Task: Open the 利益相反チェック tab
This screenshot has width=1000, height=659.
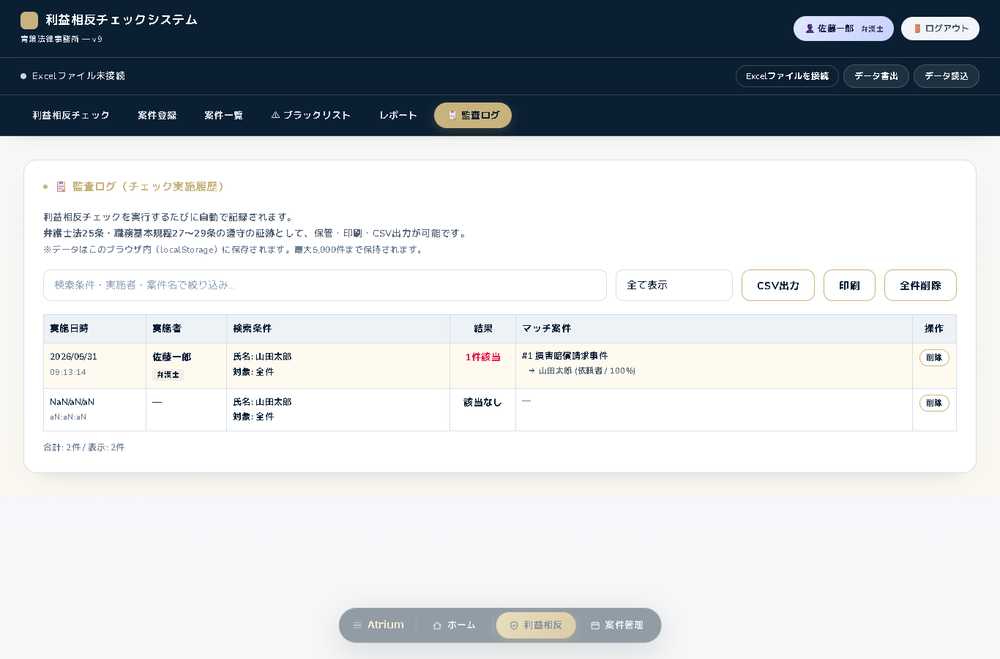Action: [71, 115]
